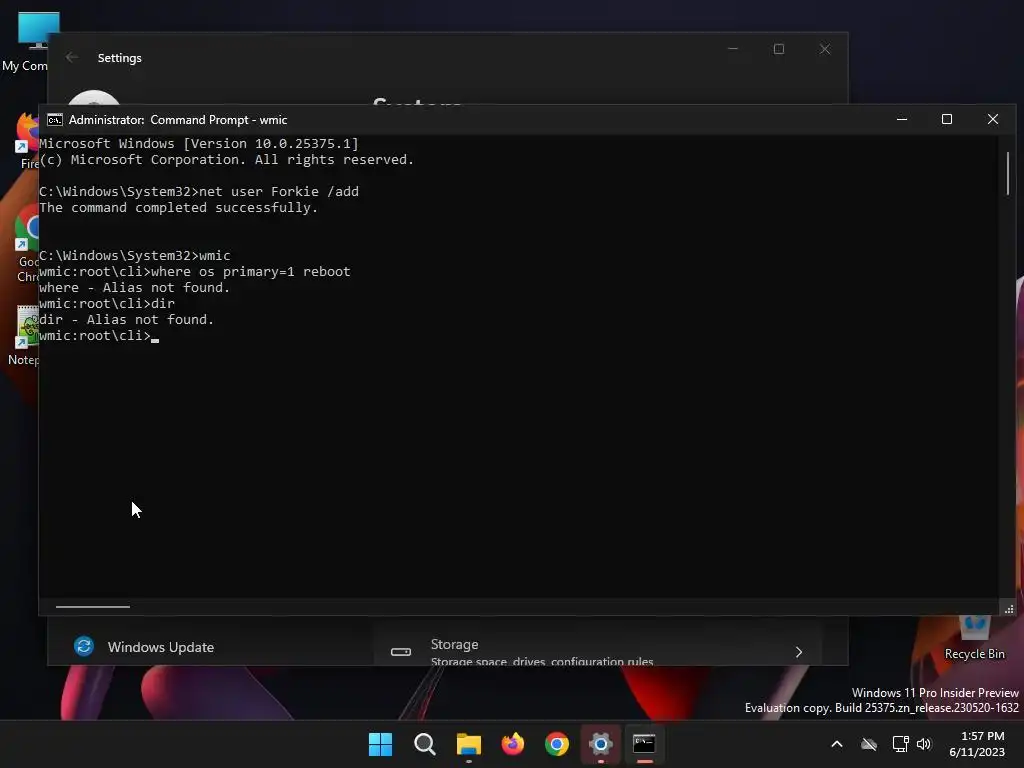1024x768 pixels.
Task: Expand Storage row chevron arrow
Action: pyautogui.click(x=799, y=652)
